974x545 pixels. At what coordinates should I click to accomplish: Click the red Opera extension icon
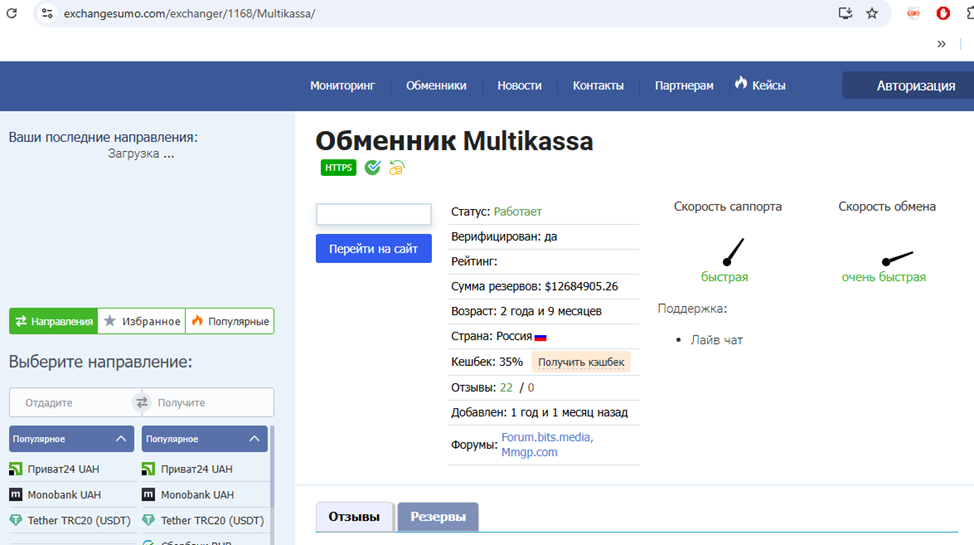click(x=942, y=14)
